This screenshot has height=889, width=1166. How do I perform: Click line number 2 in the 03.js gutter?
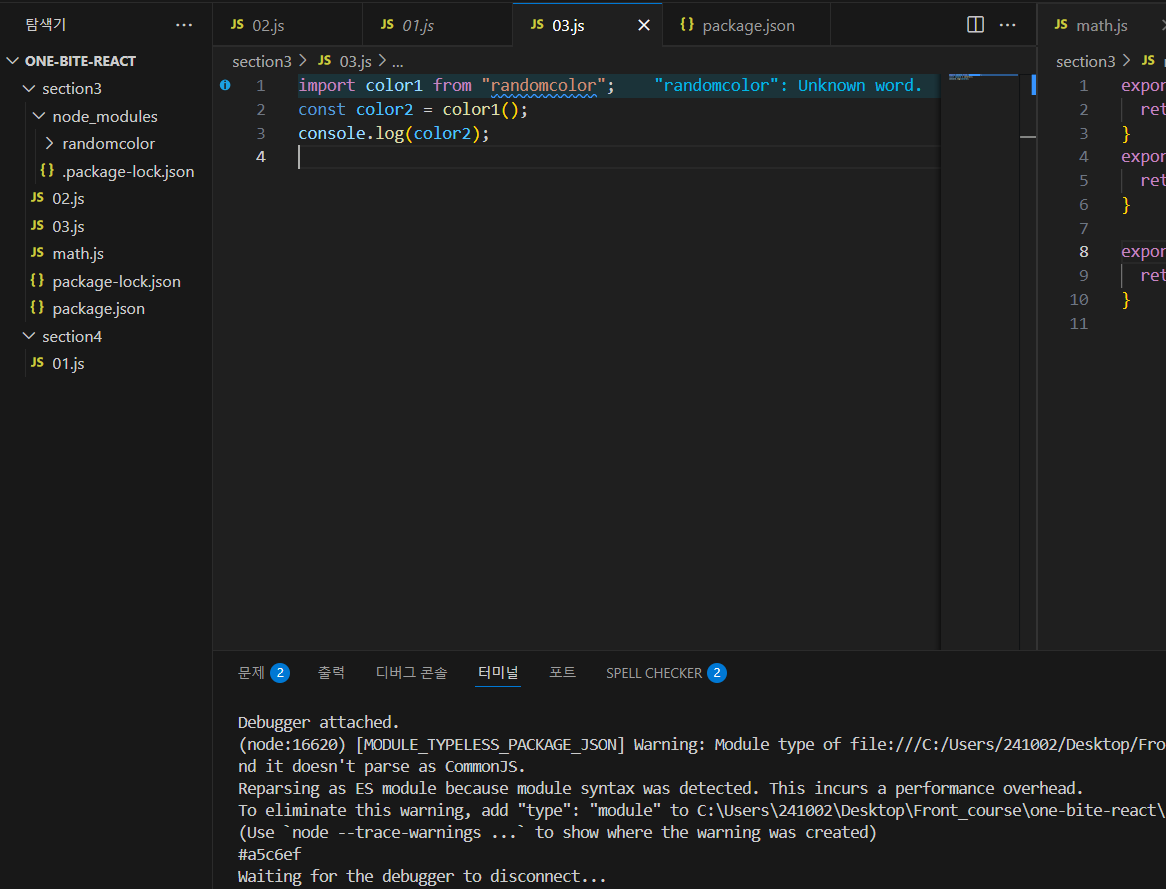click(x=260, y=109)
